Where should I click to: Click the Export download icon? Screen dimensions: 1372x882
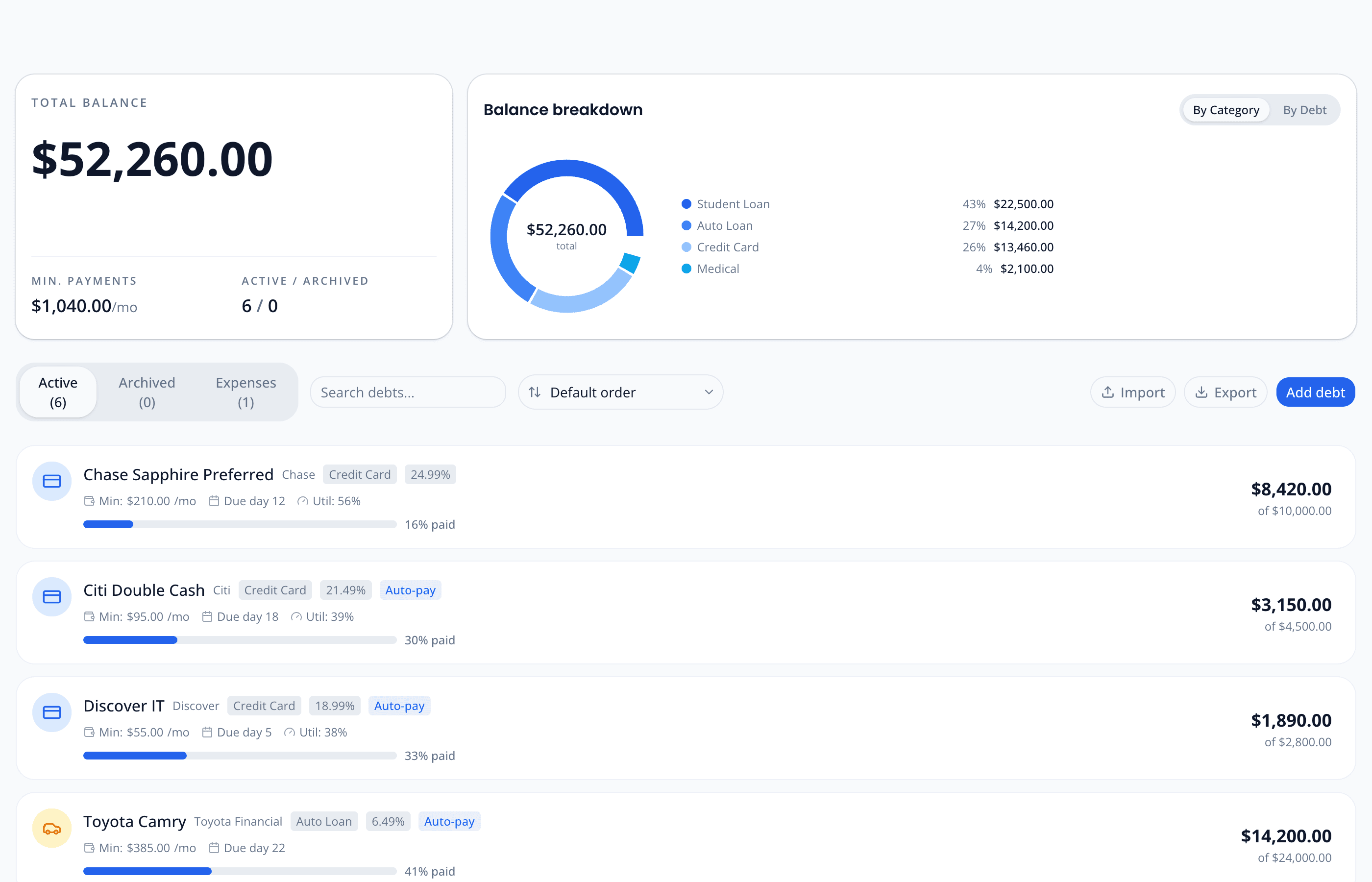(x=1201, y=392)
